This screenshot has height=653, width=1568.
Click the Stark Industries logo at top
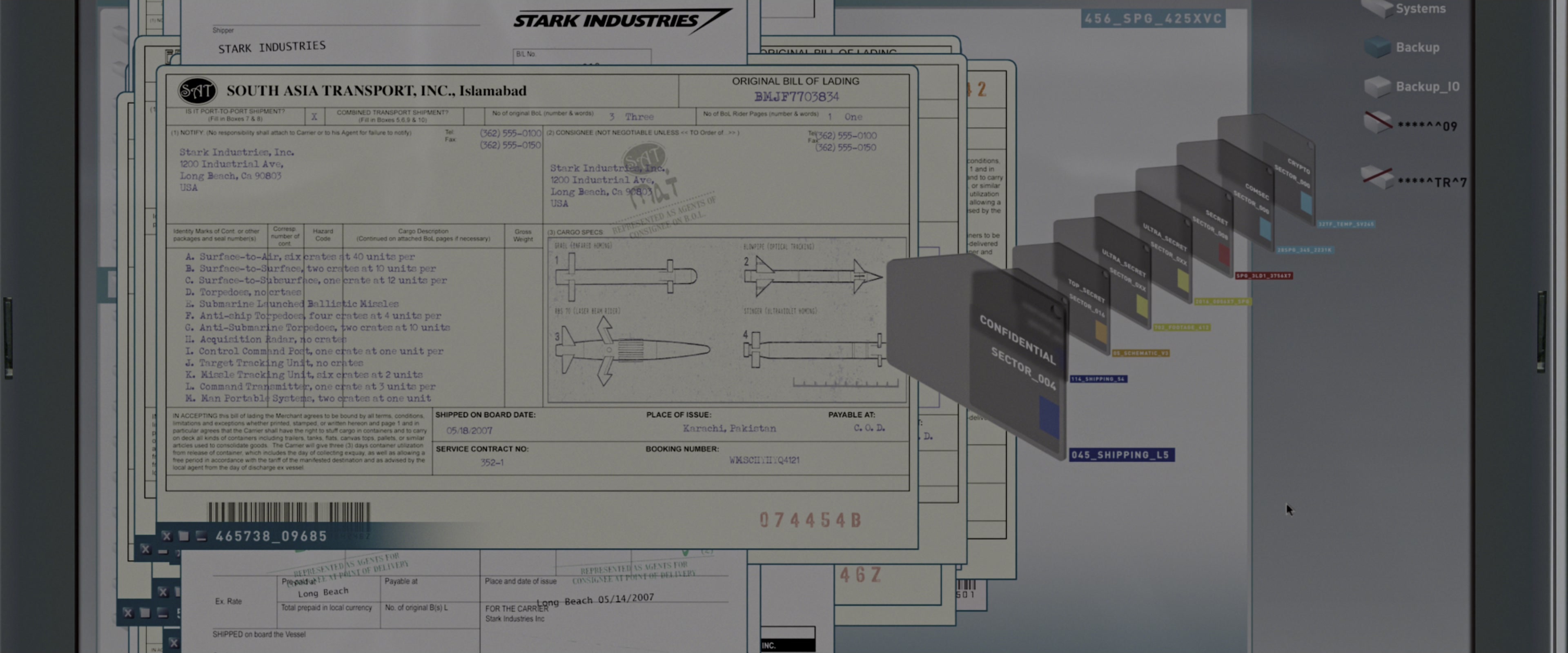pos(622,21)
